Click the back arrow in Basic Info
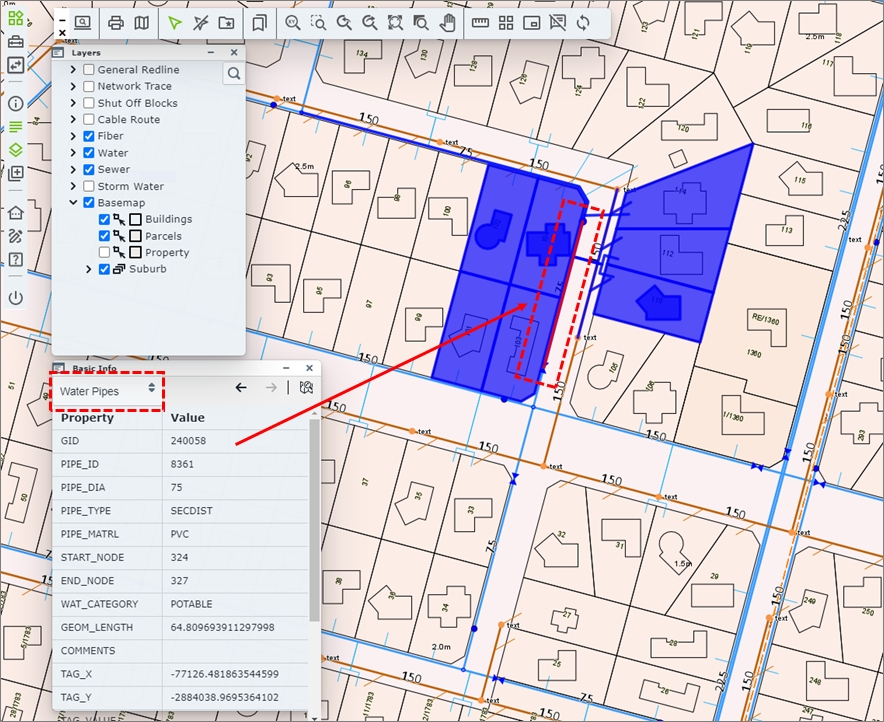The image size is (884, 722). click(x=241, y=388)
